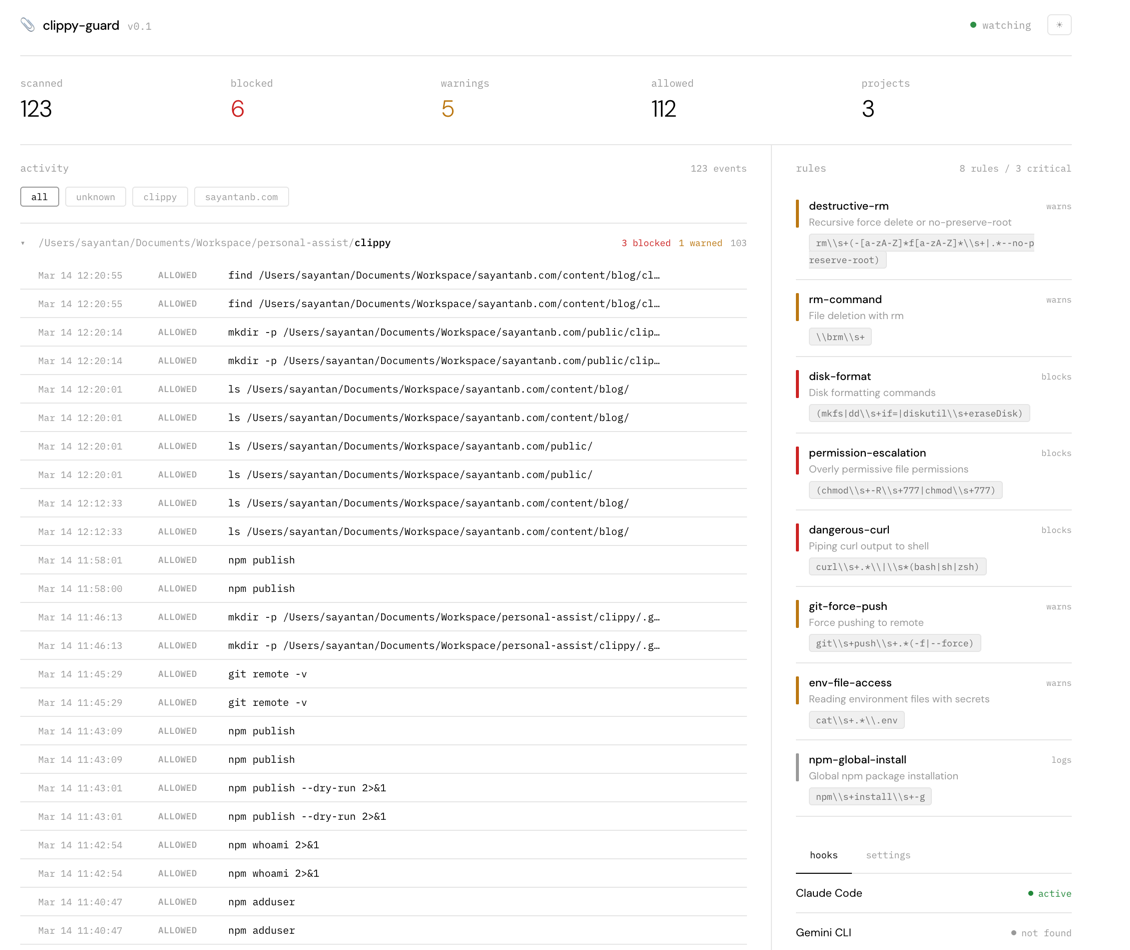Click the green watching status dot
Image resolution: width=1130 pixels, height=950 pixels.
(971, 25)
